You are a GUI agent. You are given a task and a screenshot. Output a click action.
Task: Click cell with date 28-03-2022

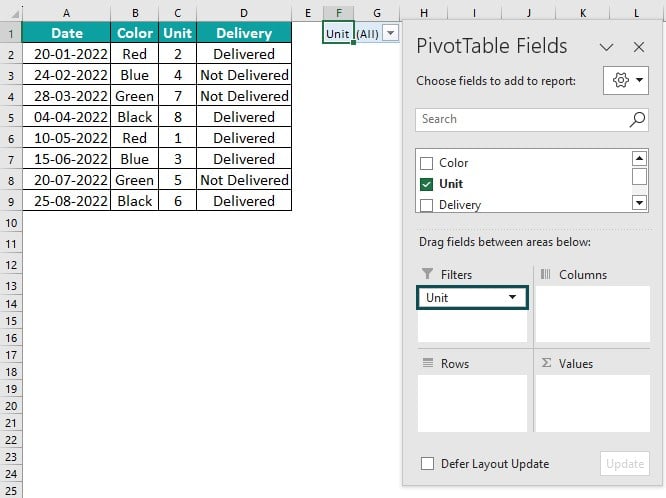66,96
